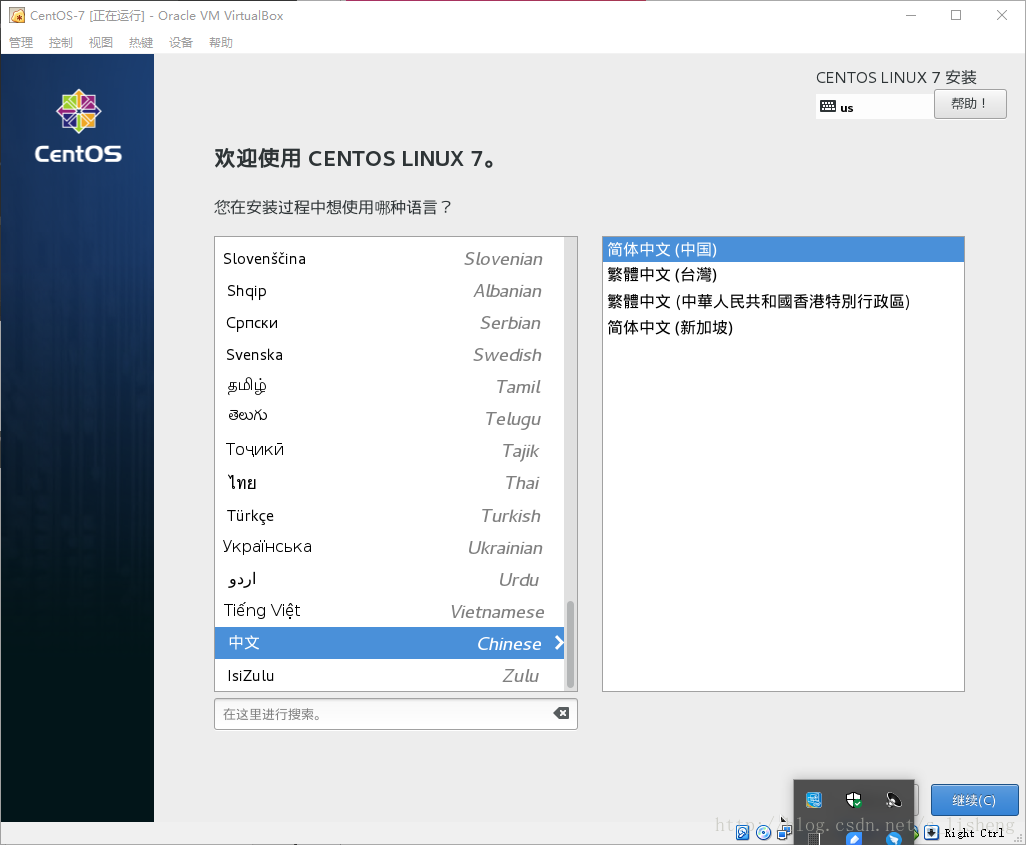Image resolution: width=1026 pixels, height=845 pixels.
Task: Select Тоҷикӣ (Tajik) language row
Action: (x=389, y=451)
